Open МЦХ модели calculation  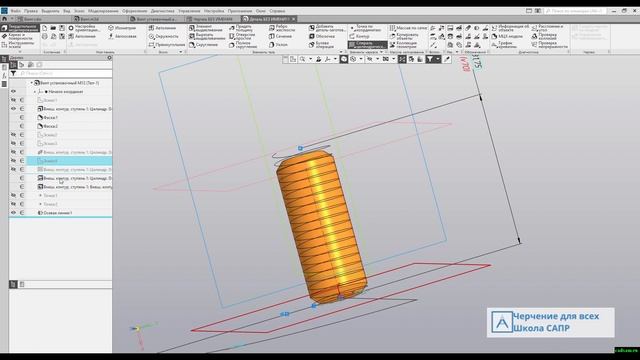click(x=507, y=36)
